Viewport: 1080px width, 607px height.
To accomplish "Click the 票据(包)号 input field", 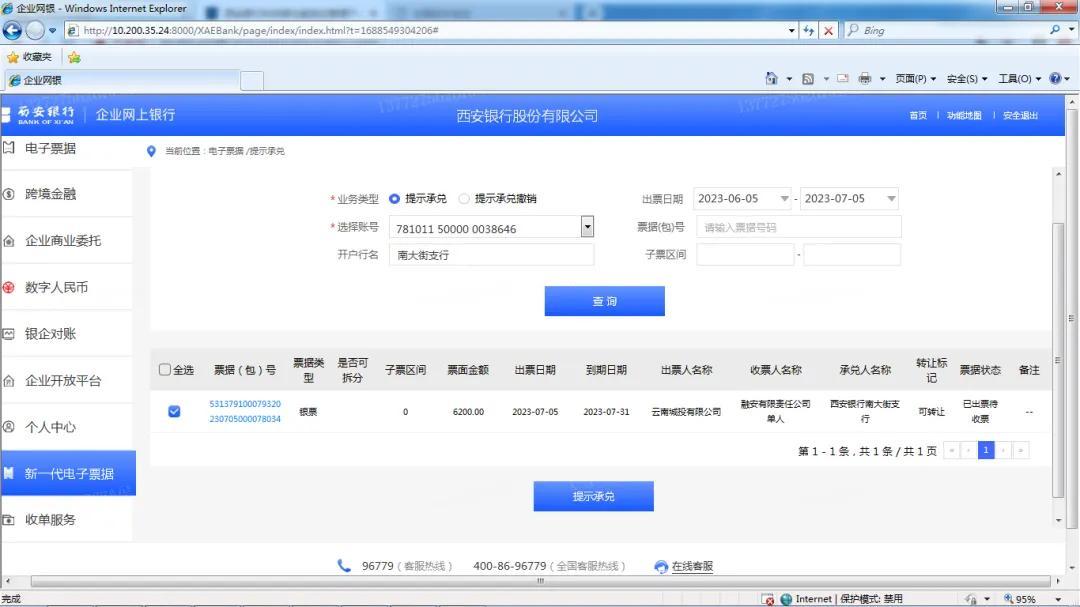I will tap(798, 227).
